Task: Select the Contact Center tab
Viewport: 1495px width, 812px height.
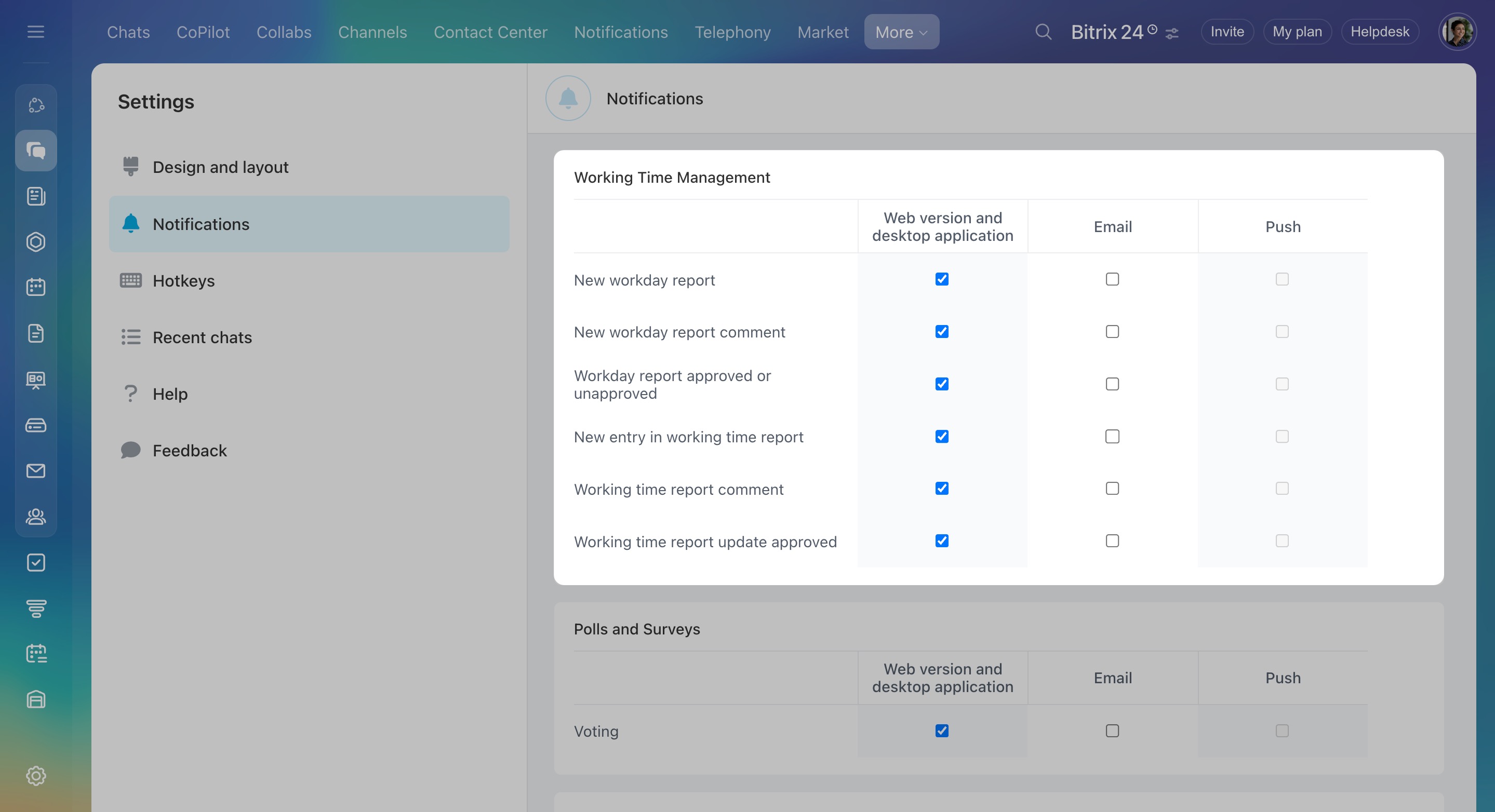Action: [x=490, y=32]
